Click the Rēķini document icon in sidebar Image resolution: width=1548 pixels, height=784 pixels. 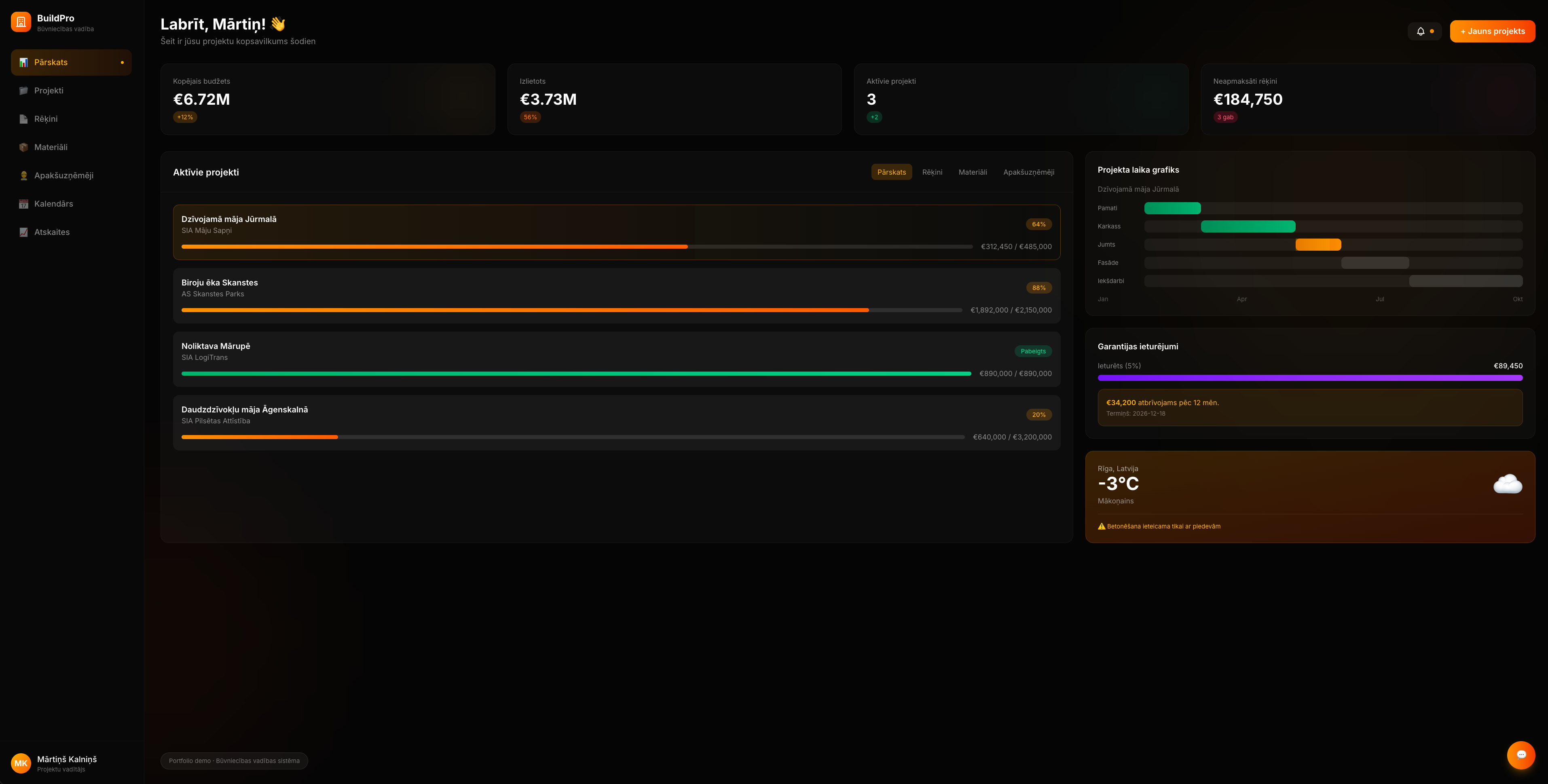(23, 119)
